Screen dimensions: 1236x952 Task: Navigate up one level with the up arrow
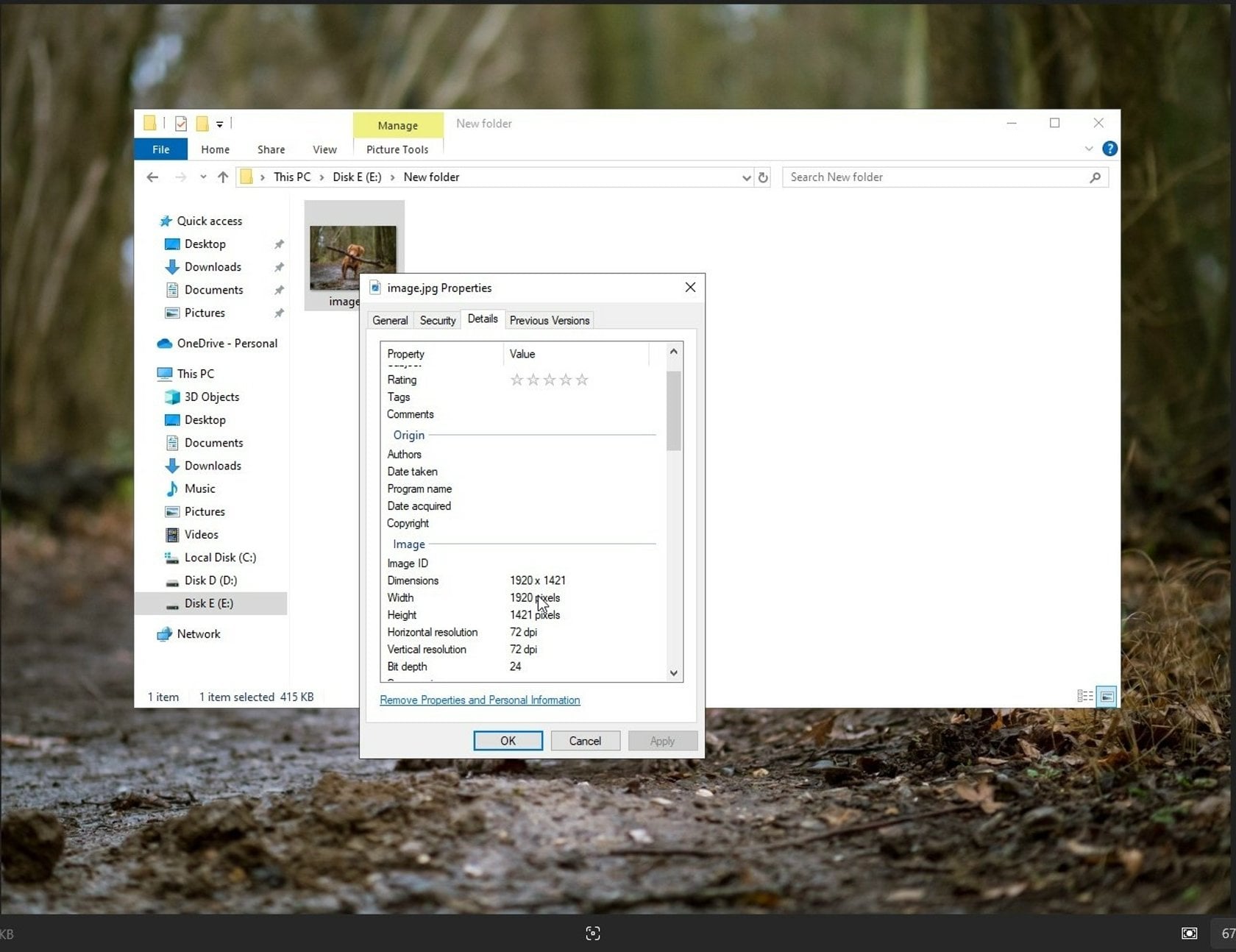pyautogui.click(x=222, y=177)
